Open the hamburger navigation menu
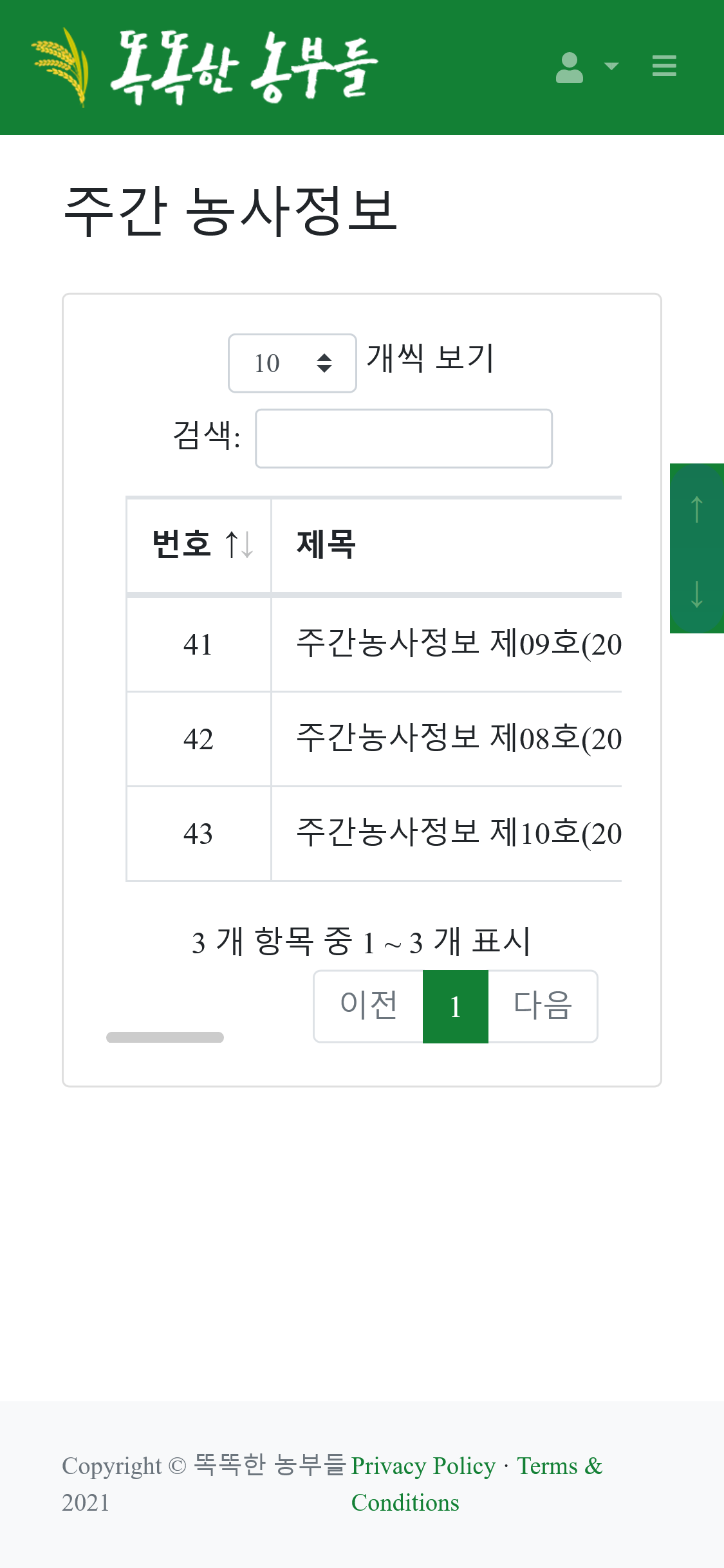This screenshot has width=724, height=1568. 664,66
